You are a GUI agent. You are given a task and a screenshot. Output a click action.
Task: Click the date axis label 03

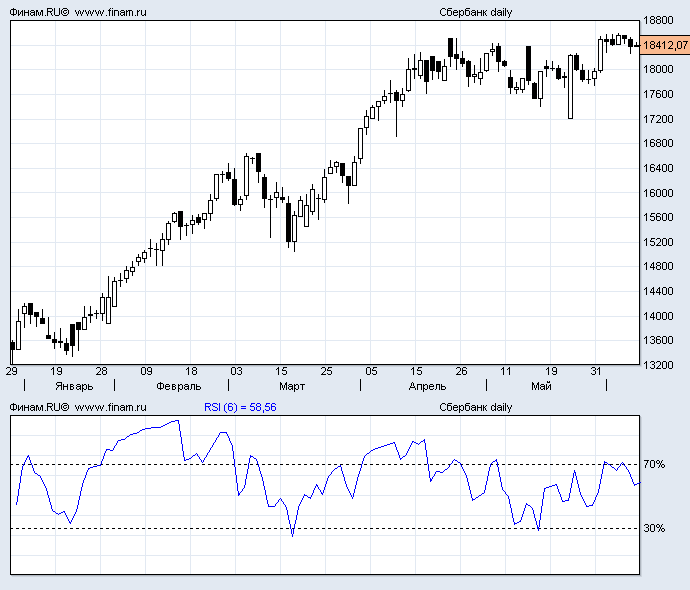pos(236,371)
